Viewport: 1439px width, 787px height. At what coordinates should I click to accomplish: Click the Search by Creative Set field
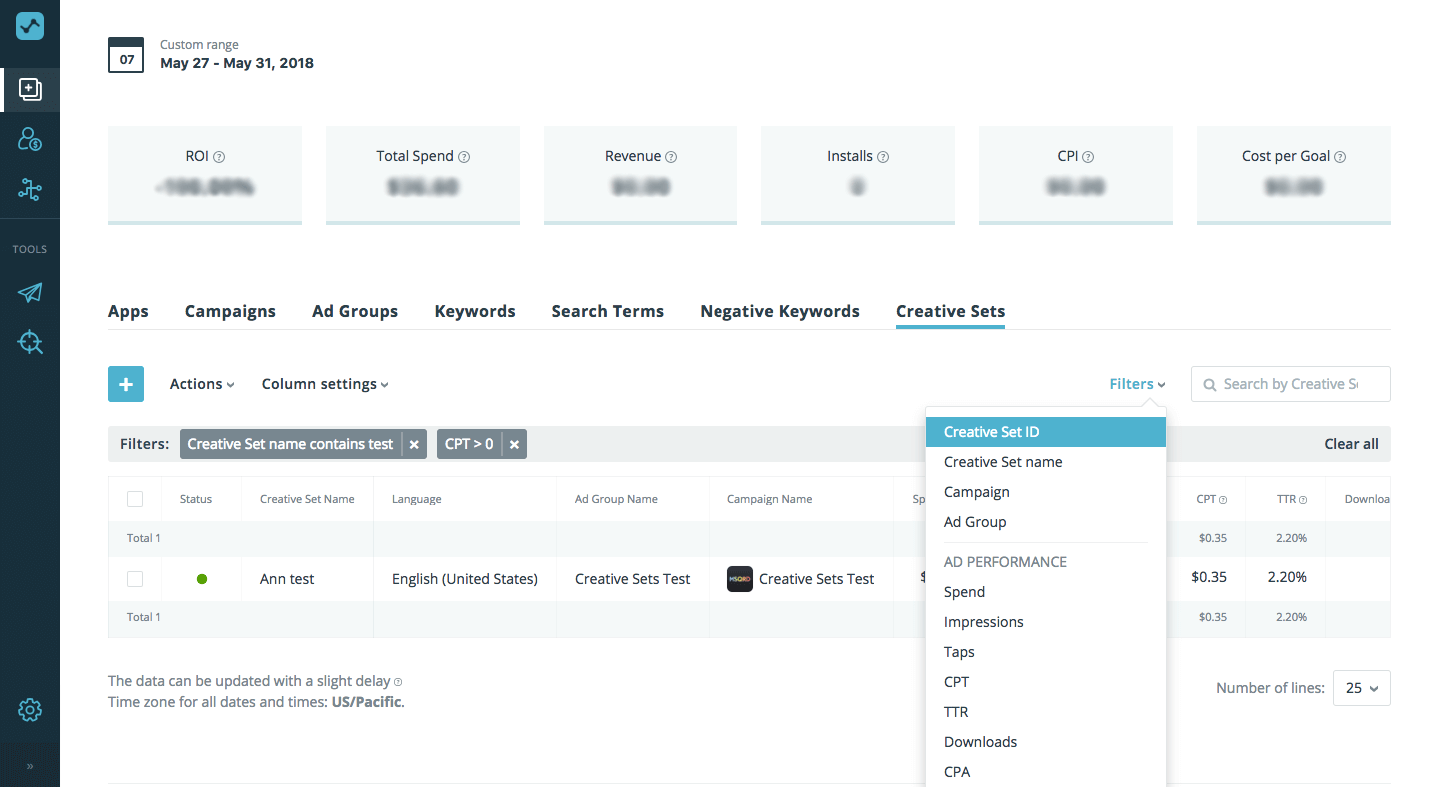point(1290,384)
